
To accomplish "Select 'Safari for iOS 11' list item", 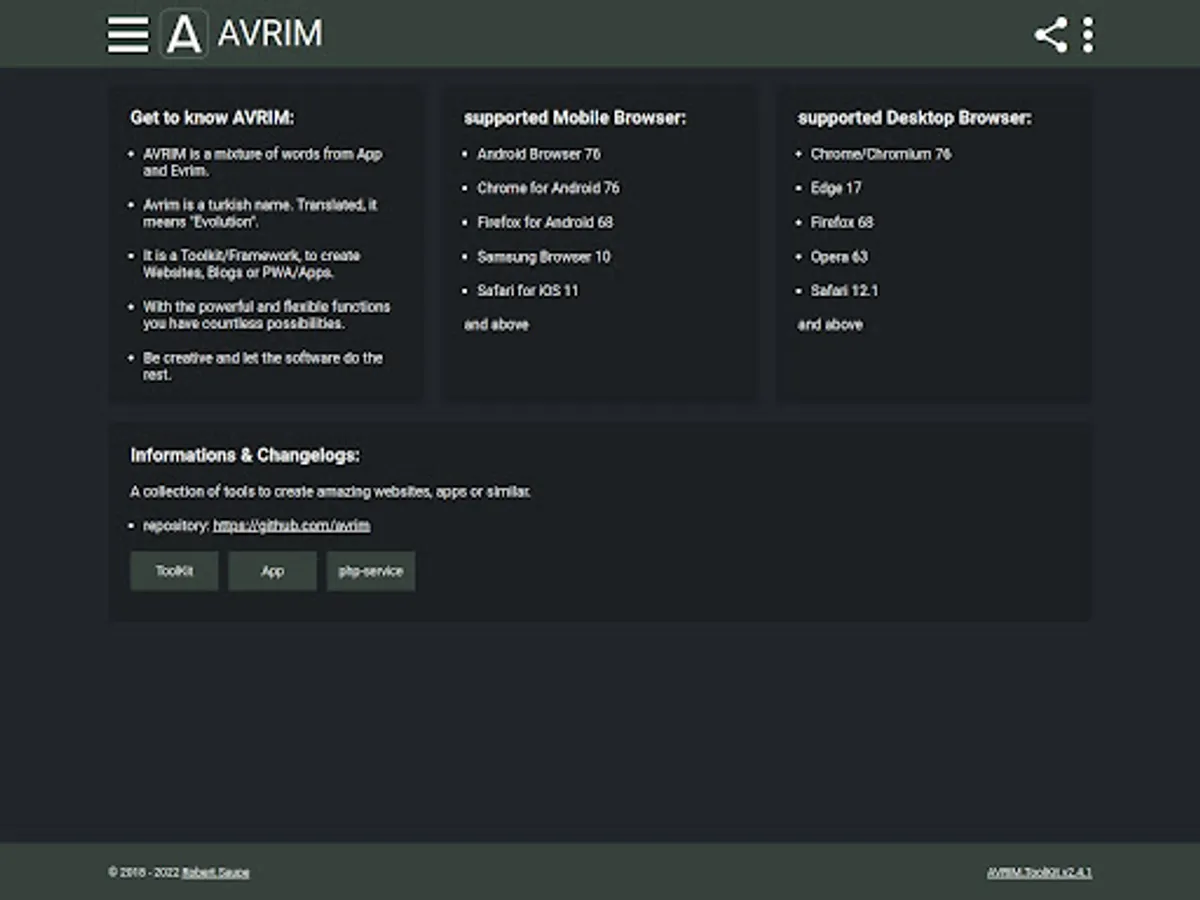I will coord(528,290).
